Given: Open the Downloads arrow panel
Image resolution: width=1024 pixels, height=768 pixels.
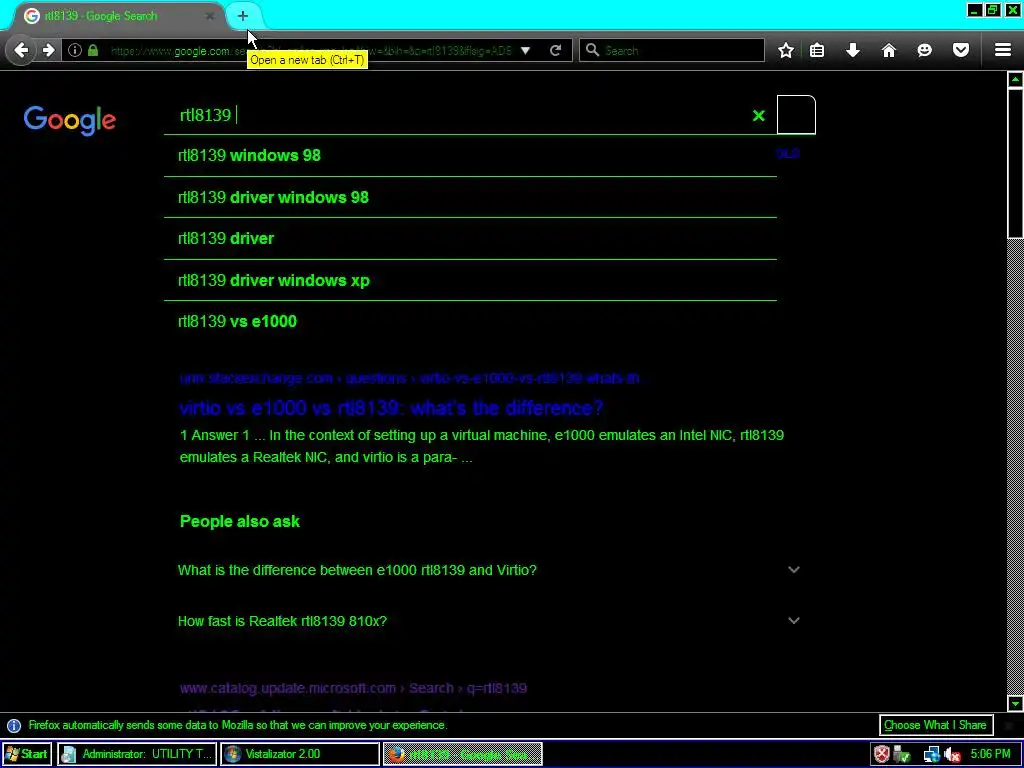Looking at the screenshot, I should point(853,50).
